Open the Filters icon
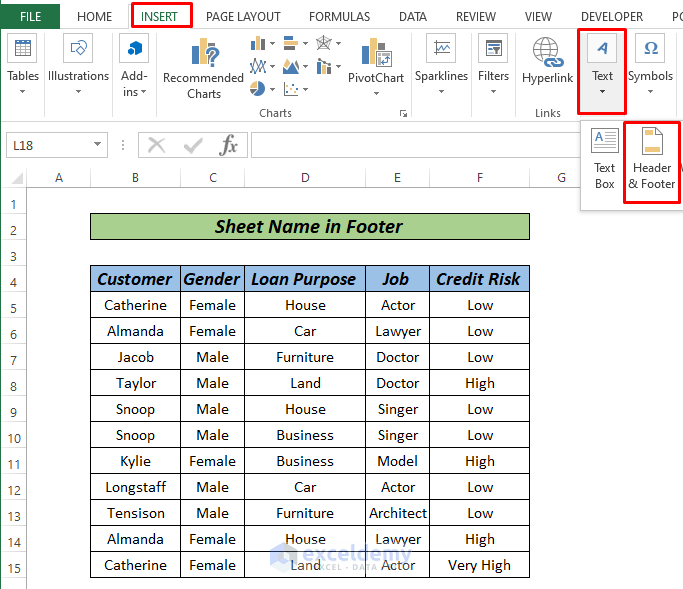The width and height of the screenshot is (683, 589). pos(493,48)
